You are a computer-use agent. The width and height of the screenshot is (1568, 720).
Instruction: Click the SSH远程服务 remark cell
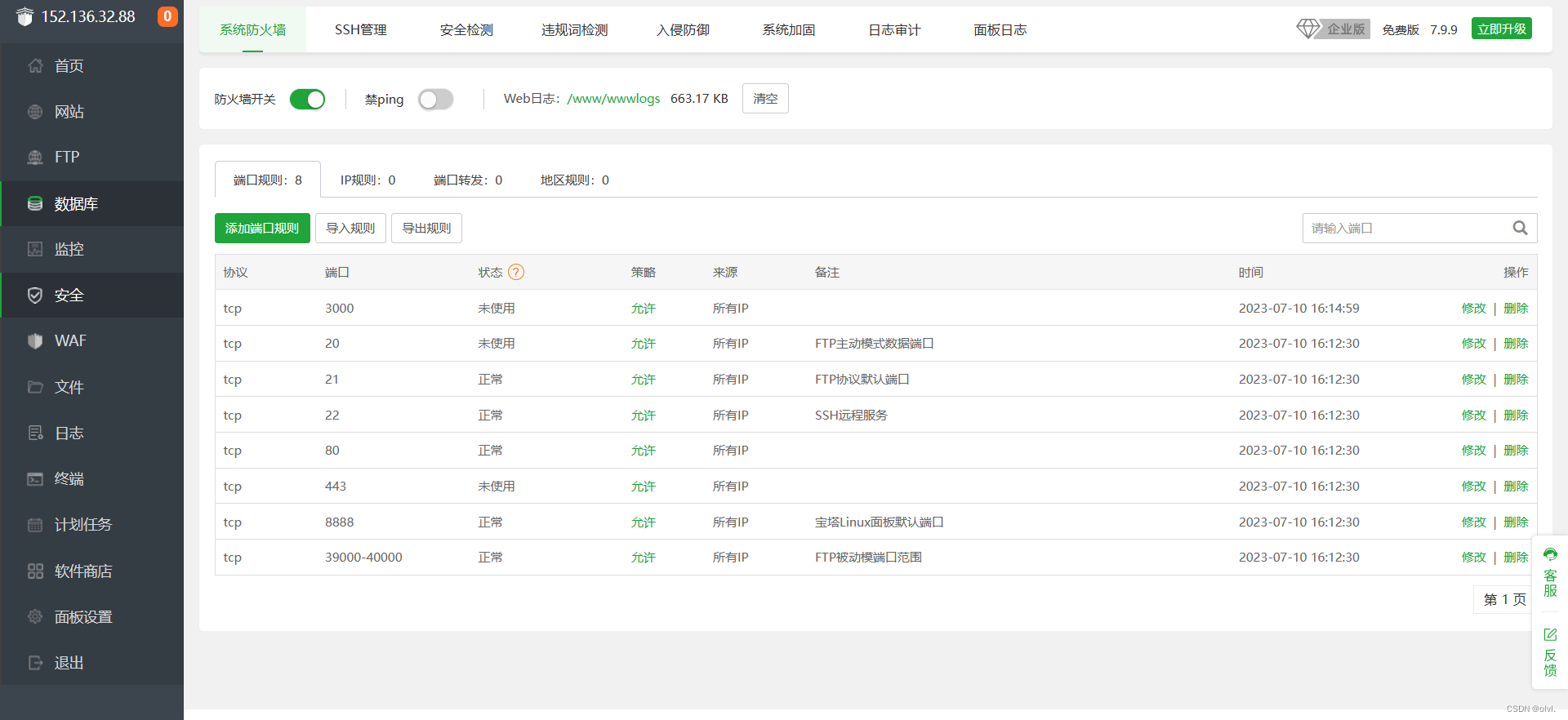(851, 416)
